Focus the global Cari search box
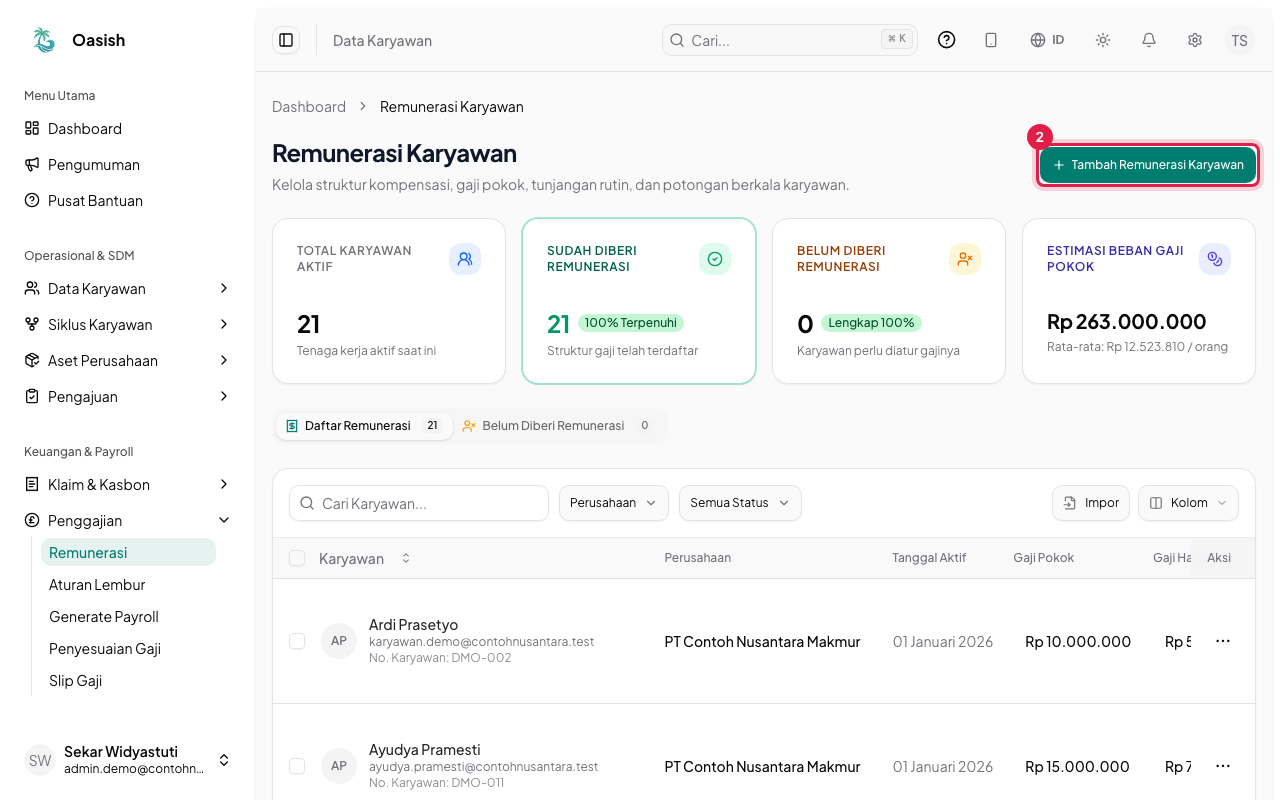The image size is (1280, 800). [790, 40]
